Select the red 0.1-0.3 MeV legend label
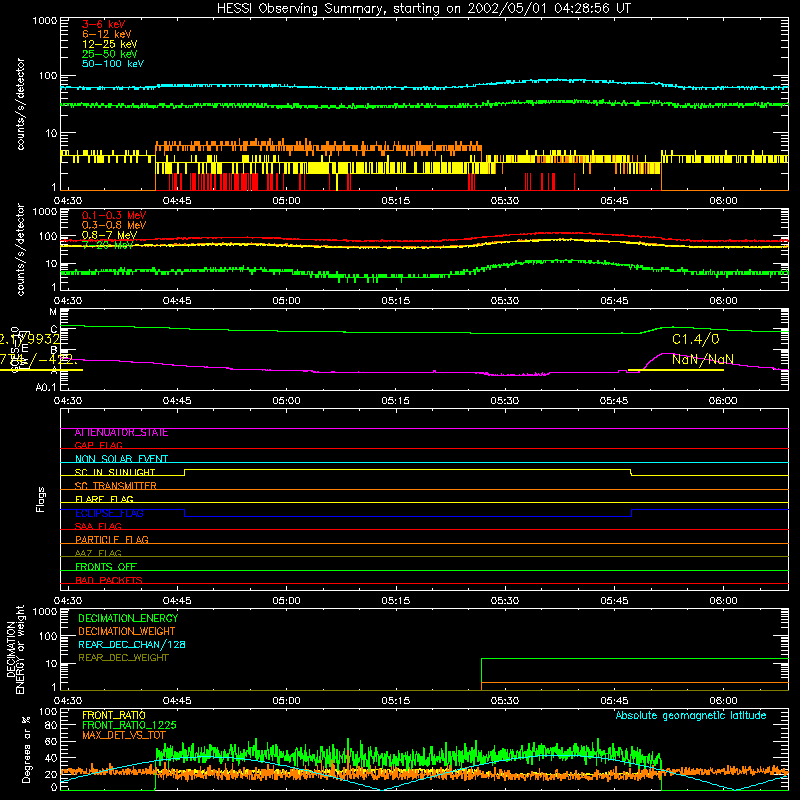 pyautogui.click(x=114, y=215)
